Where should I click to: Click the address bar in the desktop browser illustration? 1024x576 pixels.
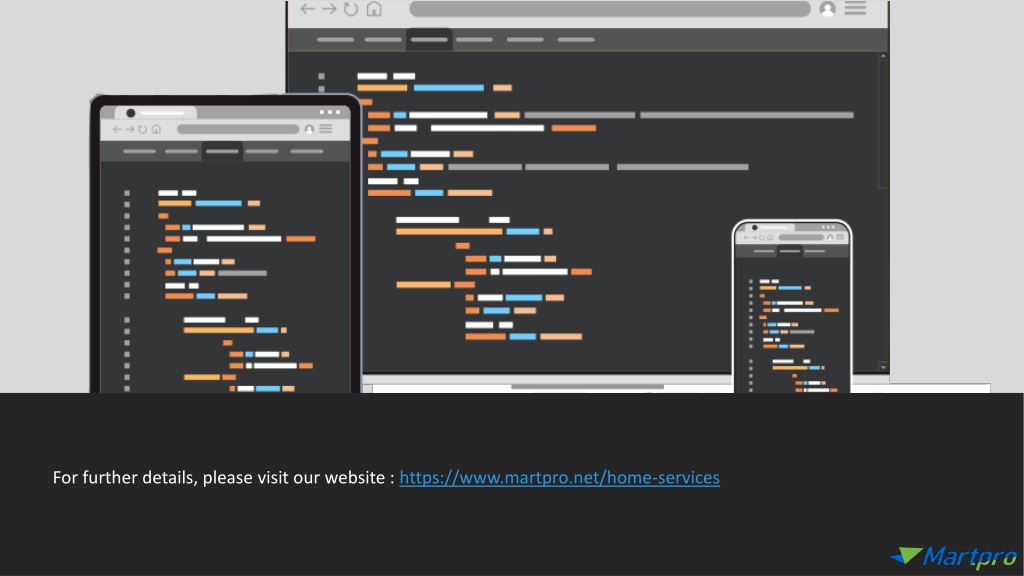click(609, 8)
